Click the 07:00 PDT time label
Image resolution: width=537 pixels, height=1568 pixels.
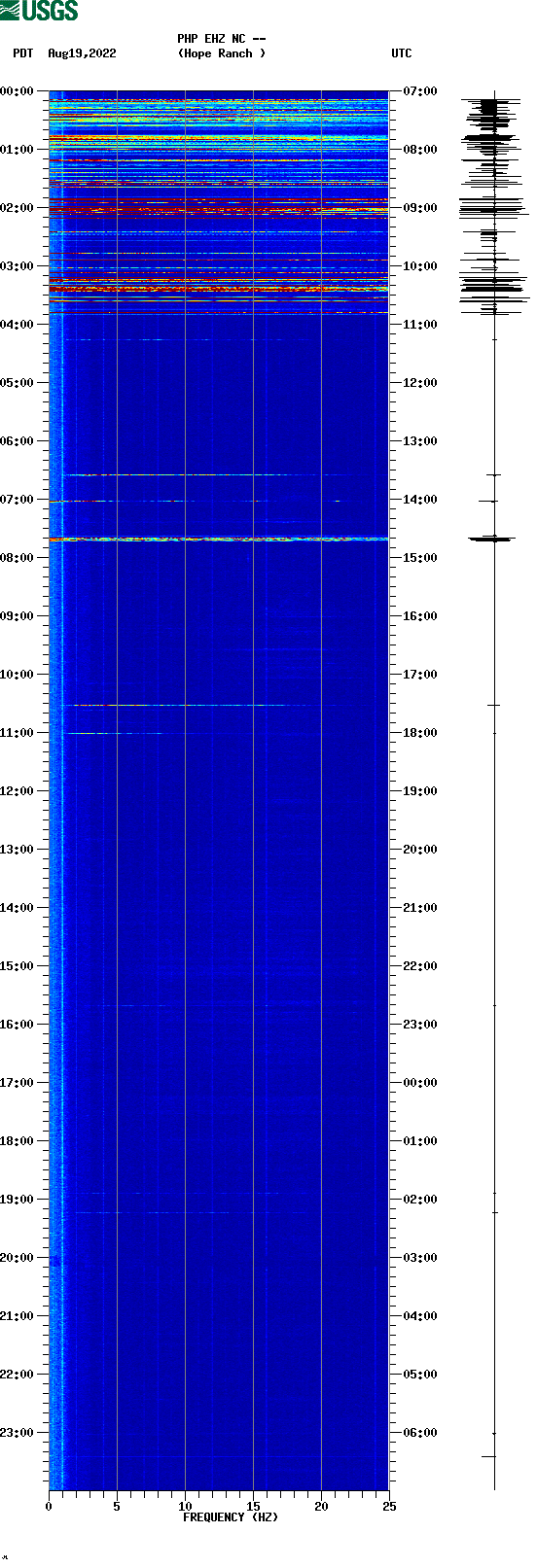click(x=17, y=500)
